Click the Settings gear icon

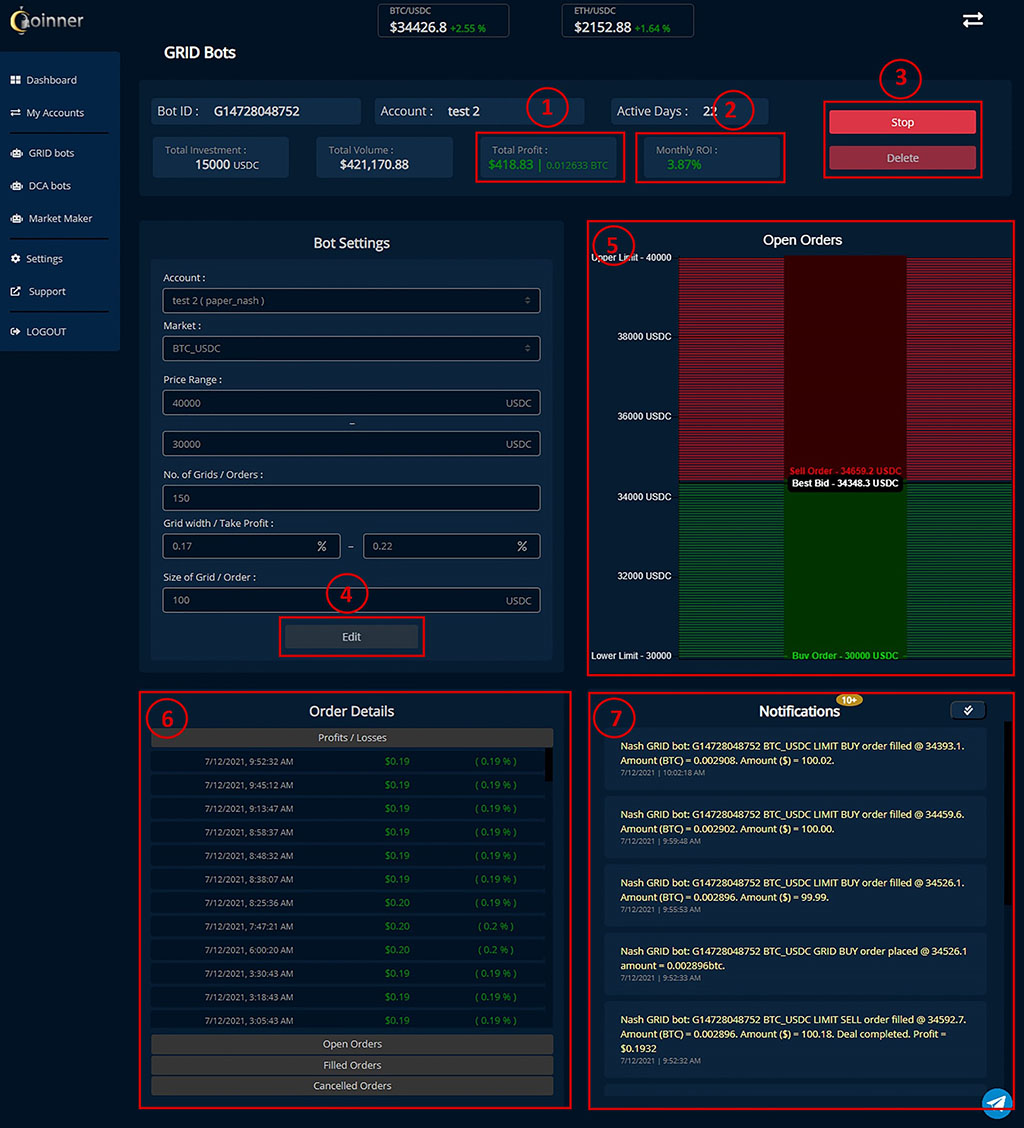tap(16, 259)
